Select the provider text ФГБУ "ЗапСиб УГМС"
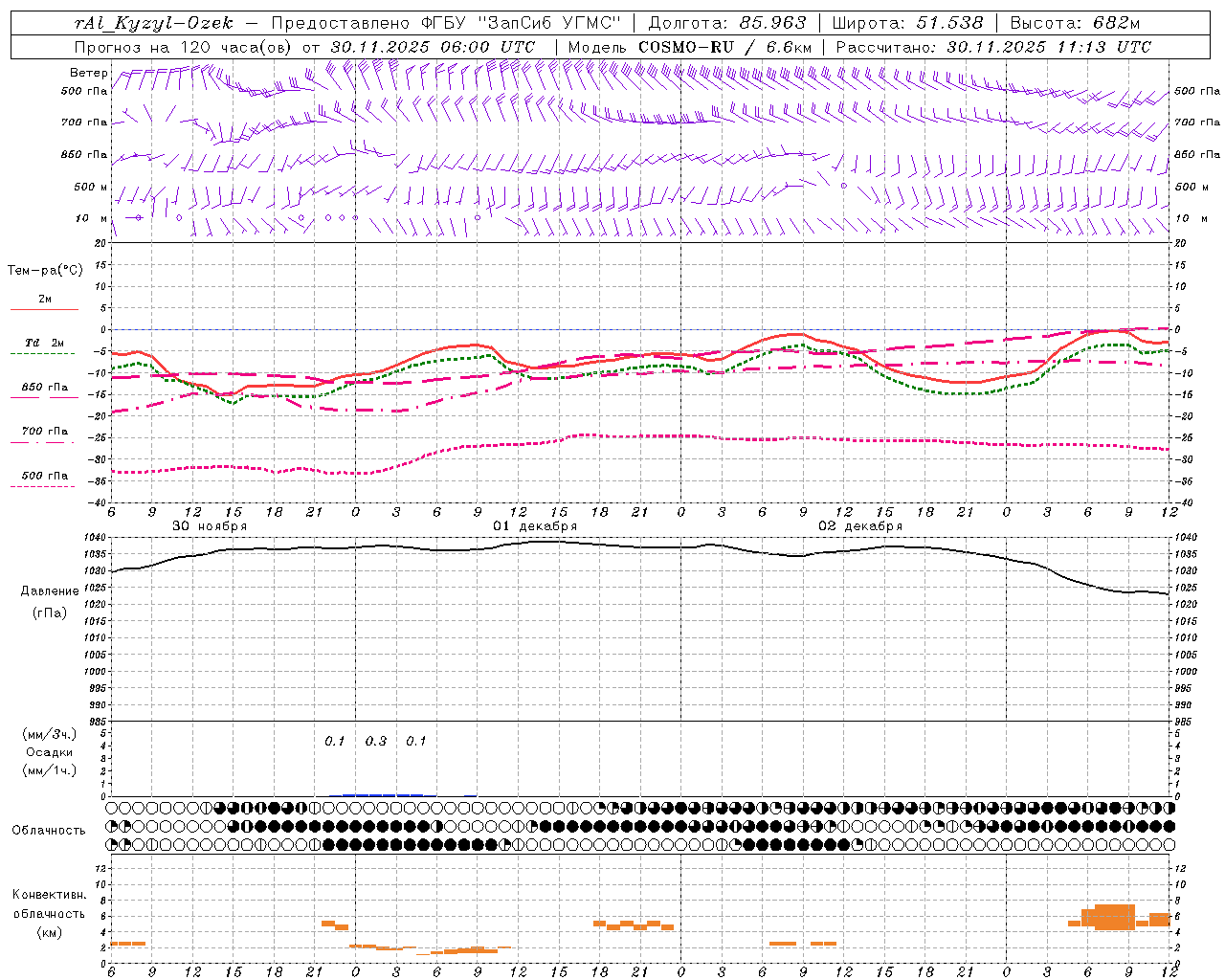The height and width of the screenshot is (980, 1225). tap(521, 23)
